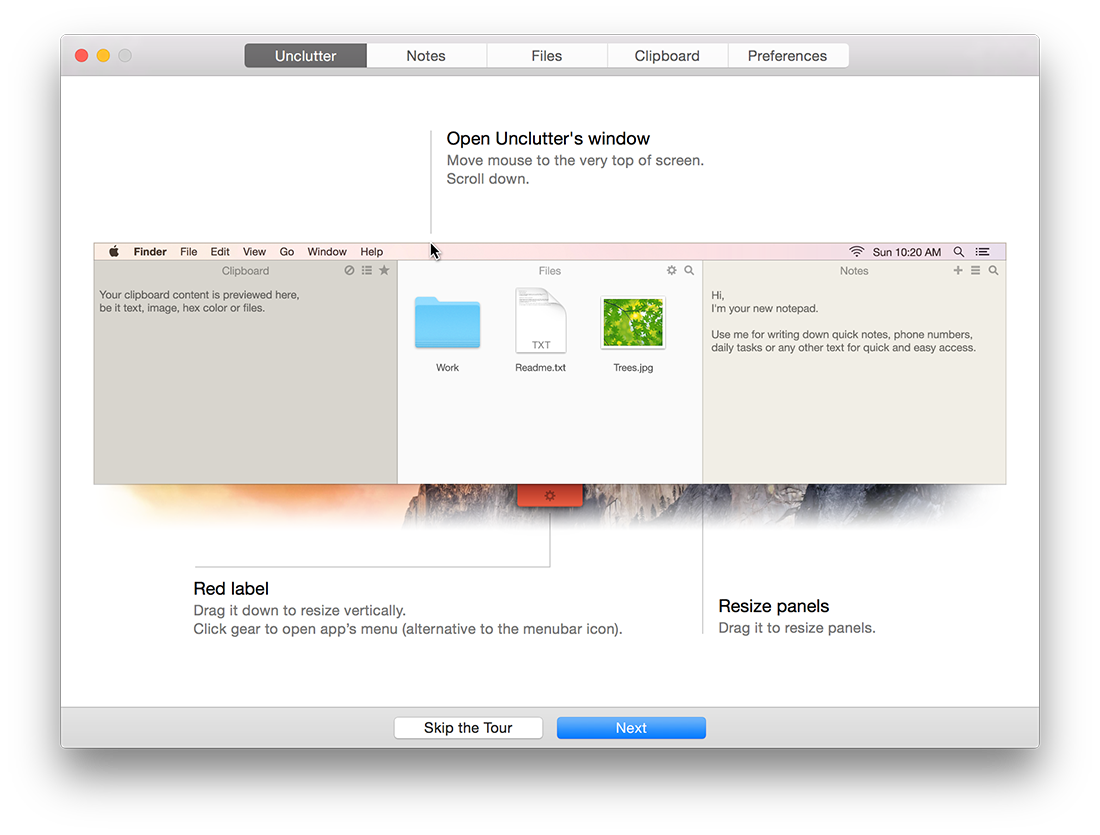This screenshot has width=1100, height=835.
Task: Click the Wi-Fi status icon
Action: pyautogui.click(x=857, y=251)
